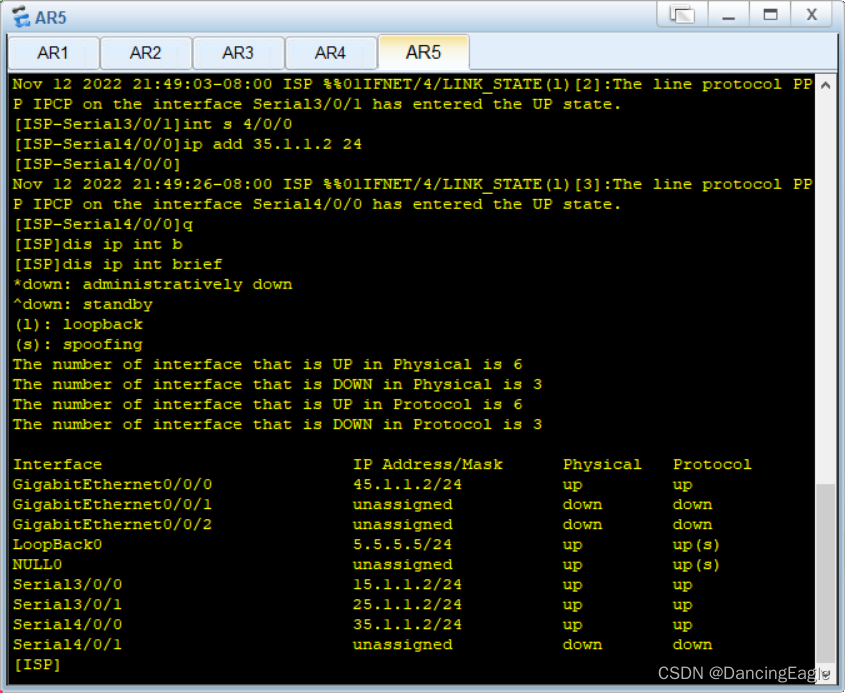Click the Serial3/0/0 interface name in table
This screenshot has height=693, width=845.
tap(67, 584)
